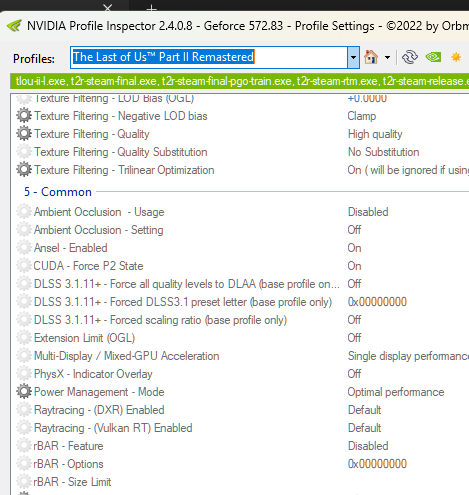The image size is (469, 495).
Task: Click gear icon for DLSS Force DLAA row
Action: [x=24, y=284]
